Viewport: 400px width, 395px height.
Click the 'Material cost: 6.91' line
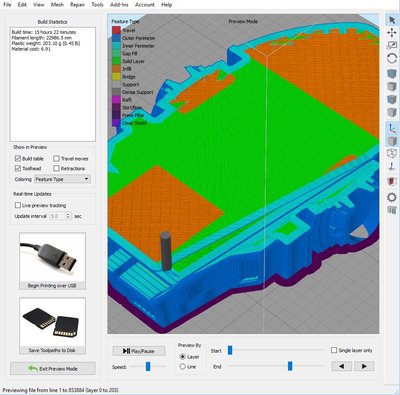tap(31, 49)
